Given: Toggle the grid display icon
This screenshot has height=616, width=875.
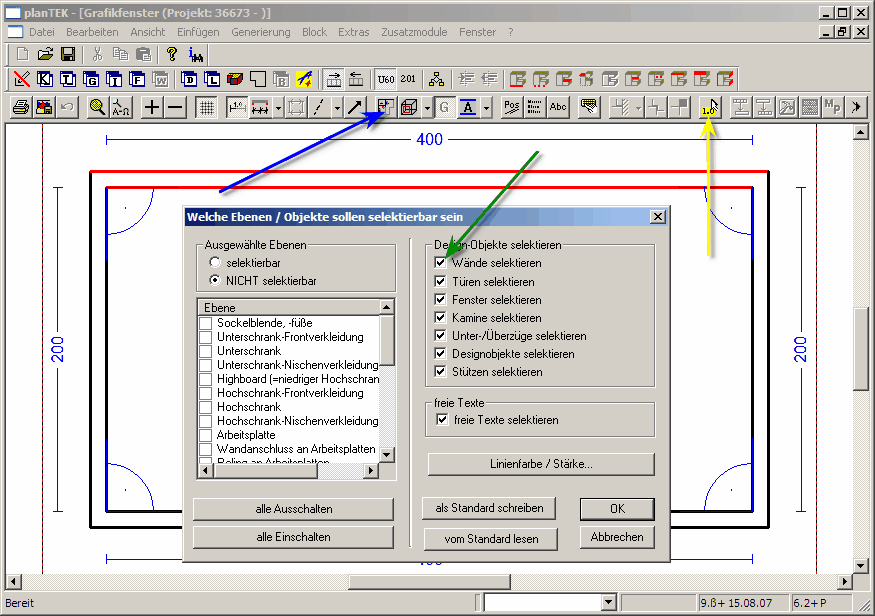Looking at the screenshot, I should (x=206, y=107).
